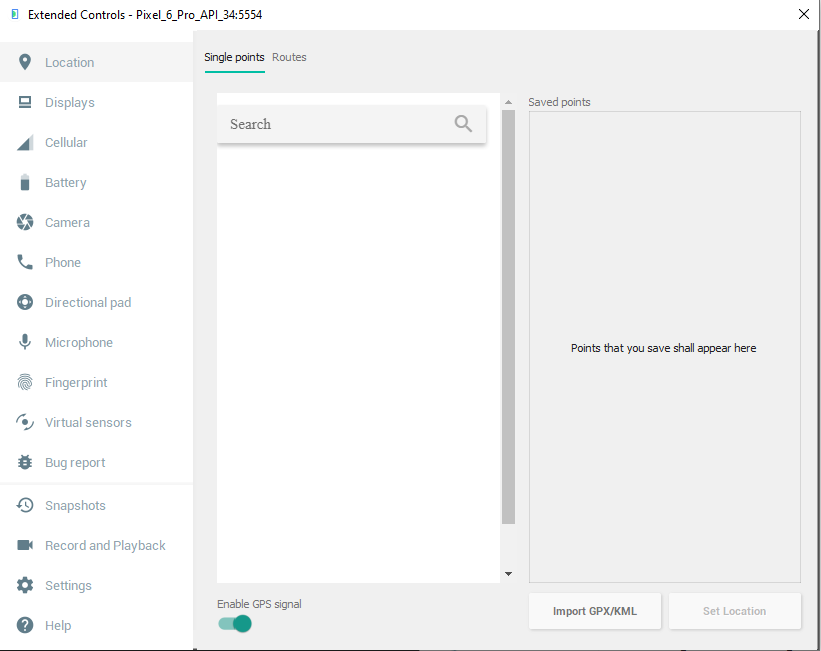Select the Single points tab
The width and height of the screenshot is (821, 651).
[x=234, y=57]
